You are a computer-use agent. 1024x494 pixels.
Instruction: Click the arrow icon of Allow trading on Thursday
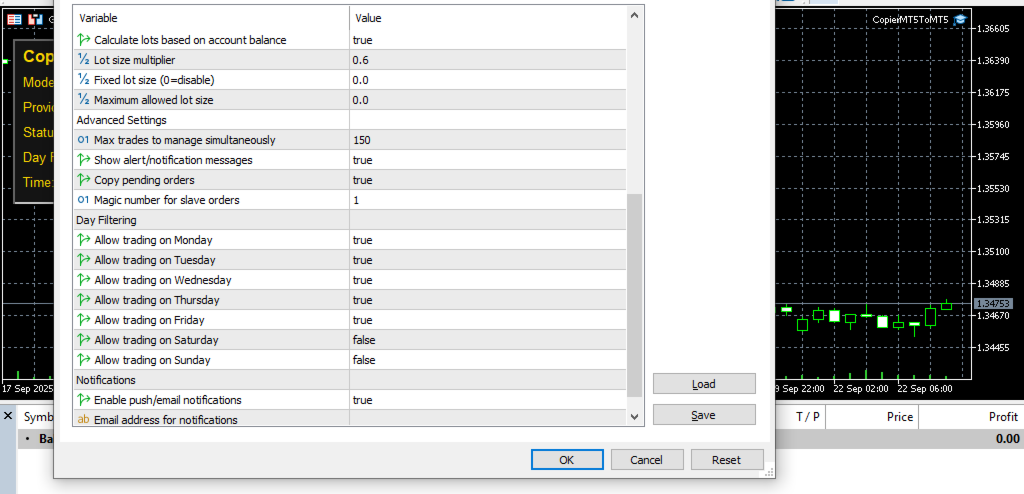click(84, 300)
